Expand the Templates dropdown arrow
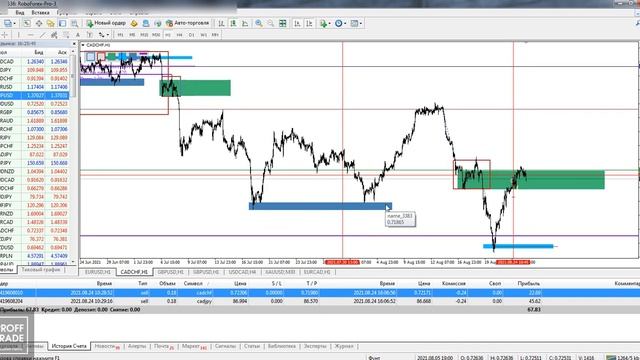The width and height of the screenshot is (640, 360). 361,24
